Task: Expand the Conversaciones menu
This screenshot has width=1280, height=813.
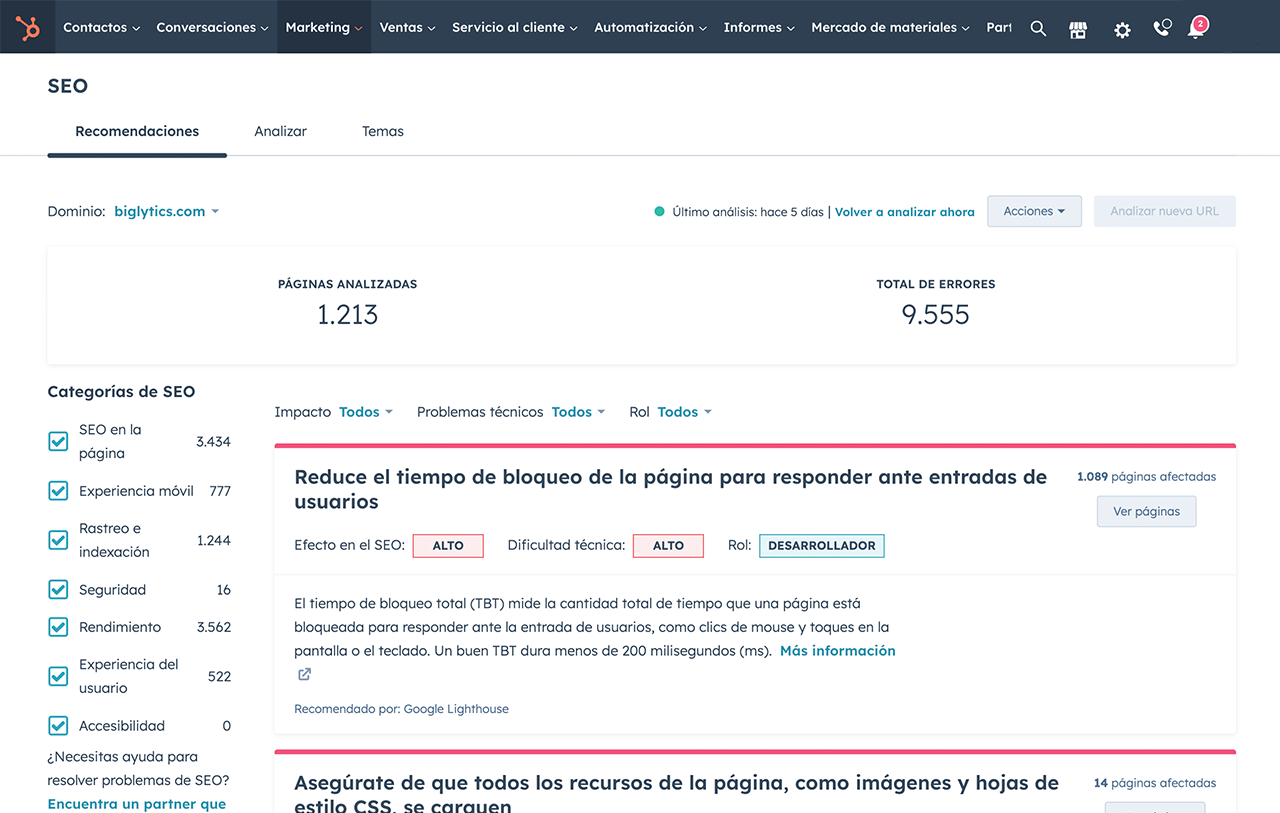Action: pyautogui.click(x=212, y=28)
